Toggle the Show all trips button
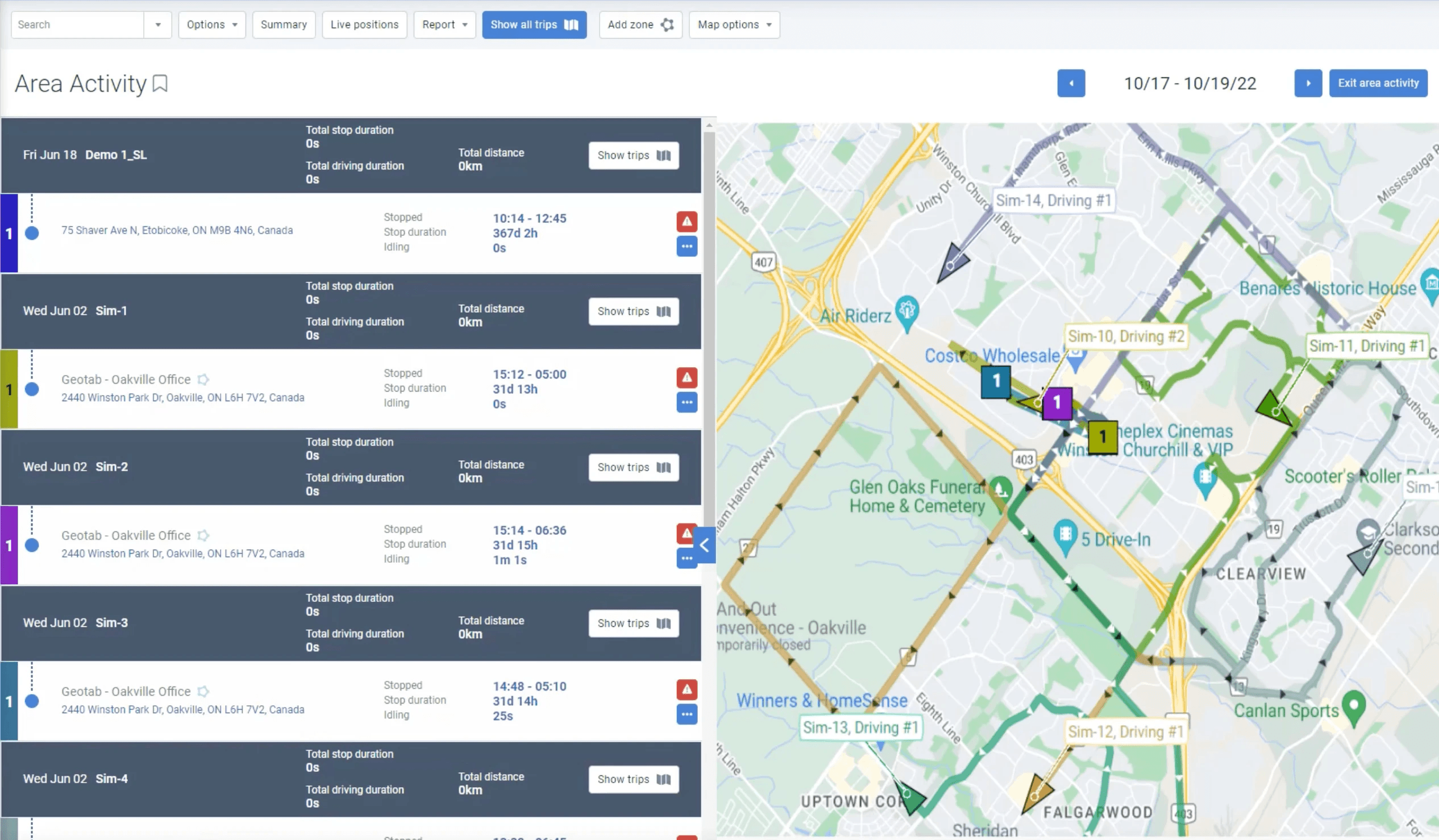This screenshot has width=1439, height=840. tap(533, 24)
